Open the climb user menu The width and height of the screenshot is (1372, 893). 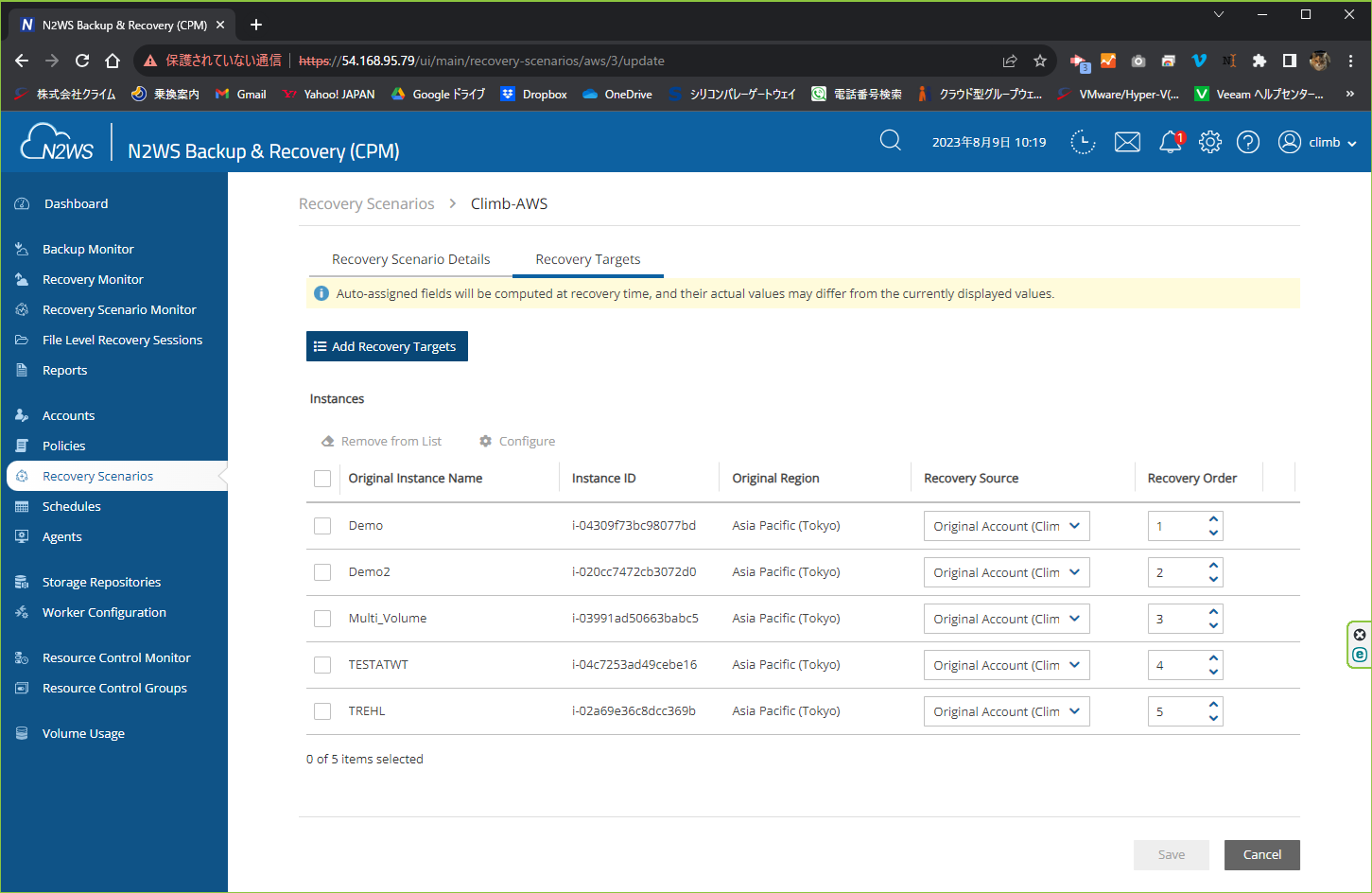click(1317, 142)
